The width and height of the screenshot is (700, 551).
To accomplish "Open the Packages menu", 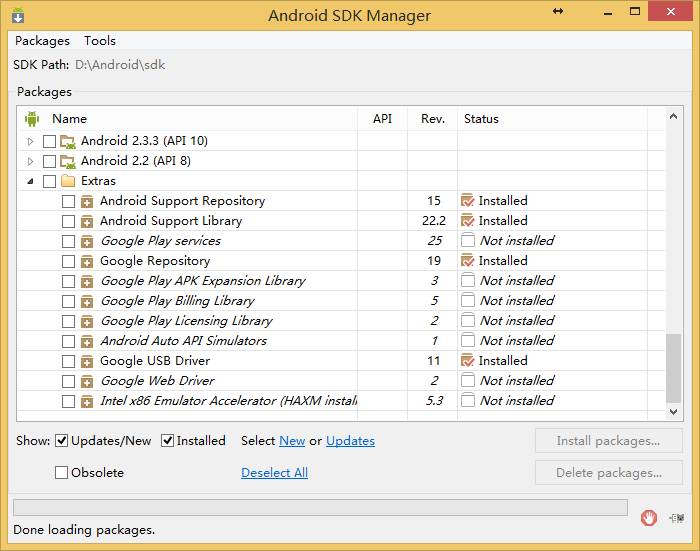I will coord(42,41).
